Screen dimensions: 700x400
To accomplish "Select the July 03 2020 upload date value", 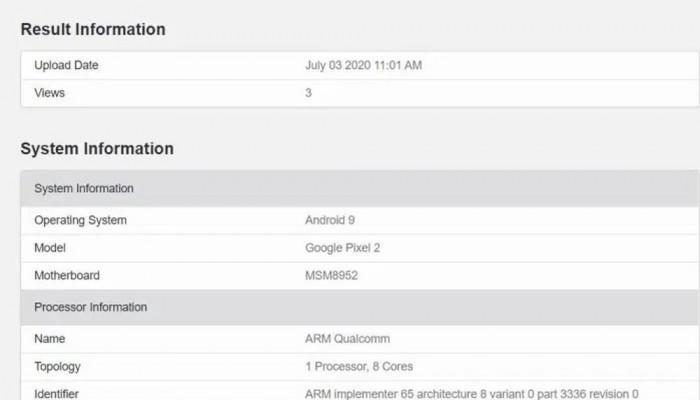I will coord(363,65).
